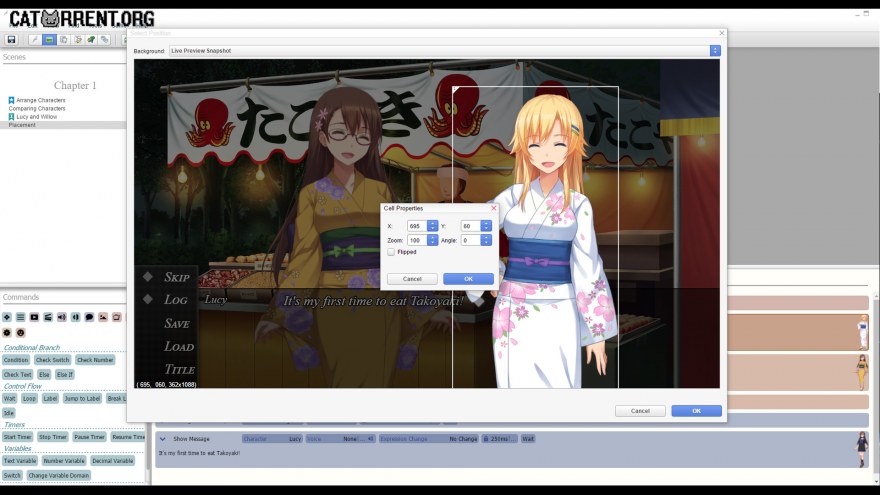880x495 pixels.
Task: Click the gear command category icon
Action: pyautogui.click(x=7, y=332)
